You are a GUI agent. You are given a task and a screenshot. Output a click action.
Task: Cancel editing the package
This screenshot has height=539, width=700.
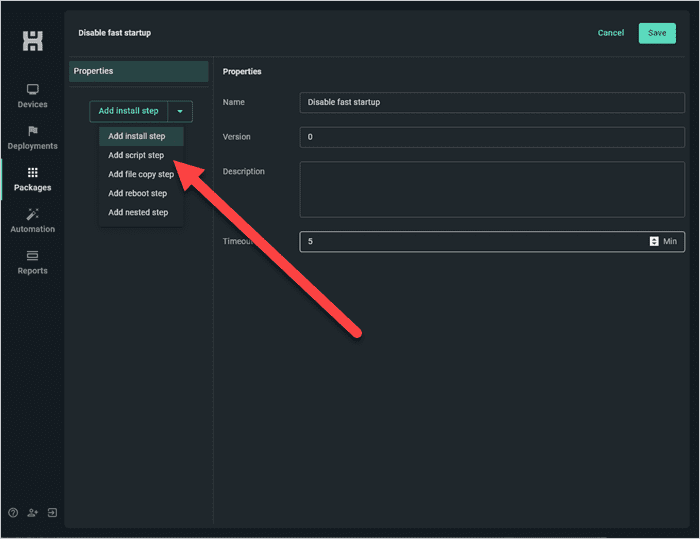611,33
